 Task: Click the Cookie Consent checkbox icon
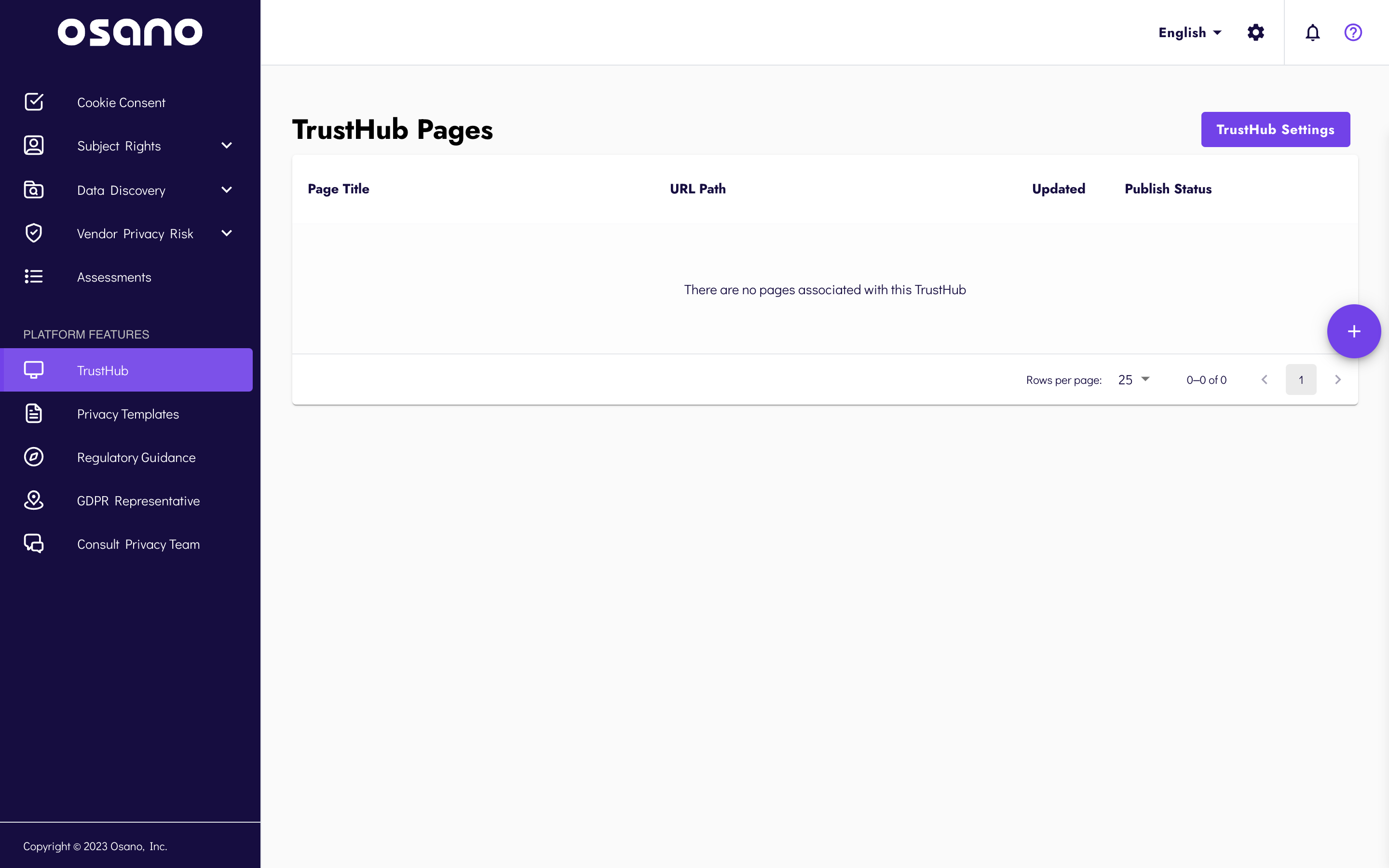pos(34,102)
